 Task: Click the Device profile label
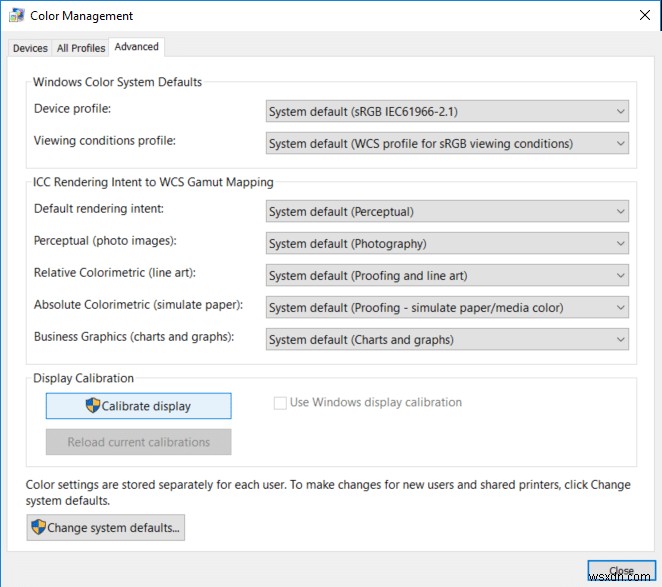72,109
